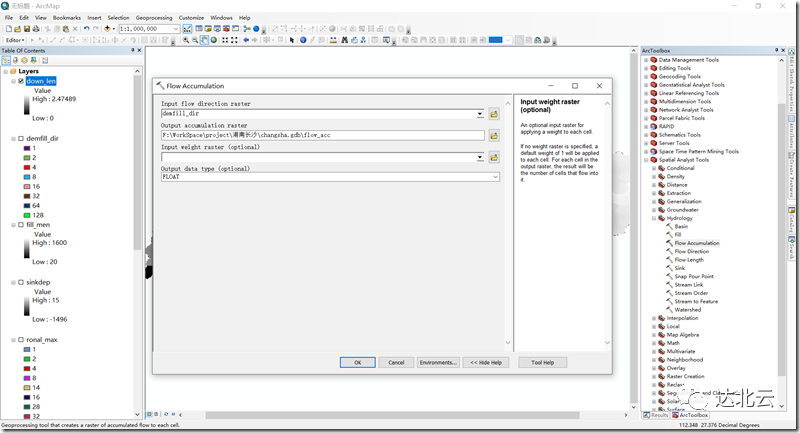Select the Stream Order tool
The width and height of the screenshot is (800, 433).
(x=691, y=293)
